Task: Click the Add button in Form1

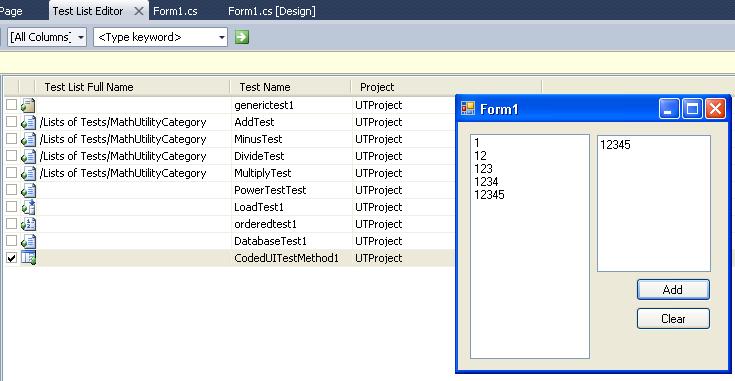Action: [673, 290]
